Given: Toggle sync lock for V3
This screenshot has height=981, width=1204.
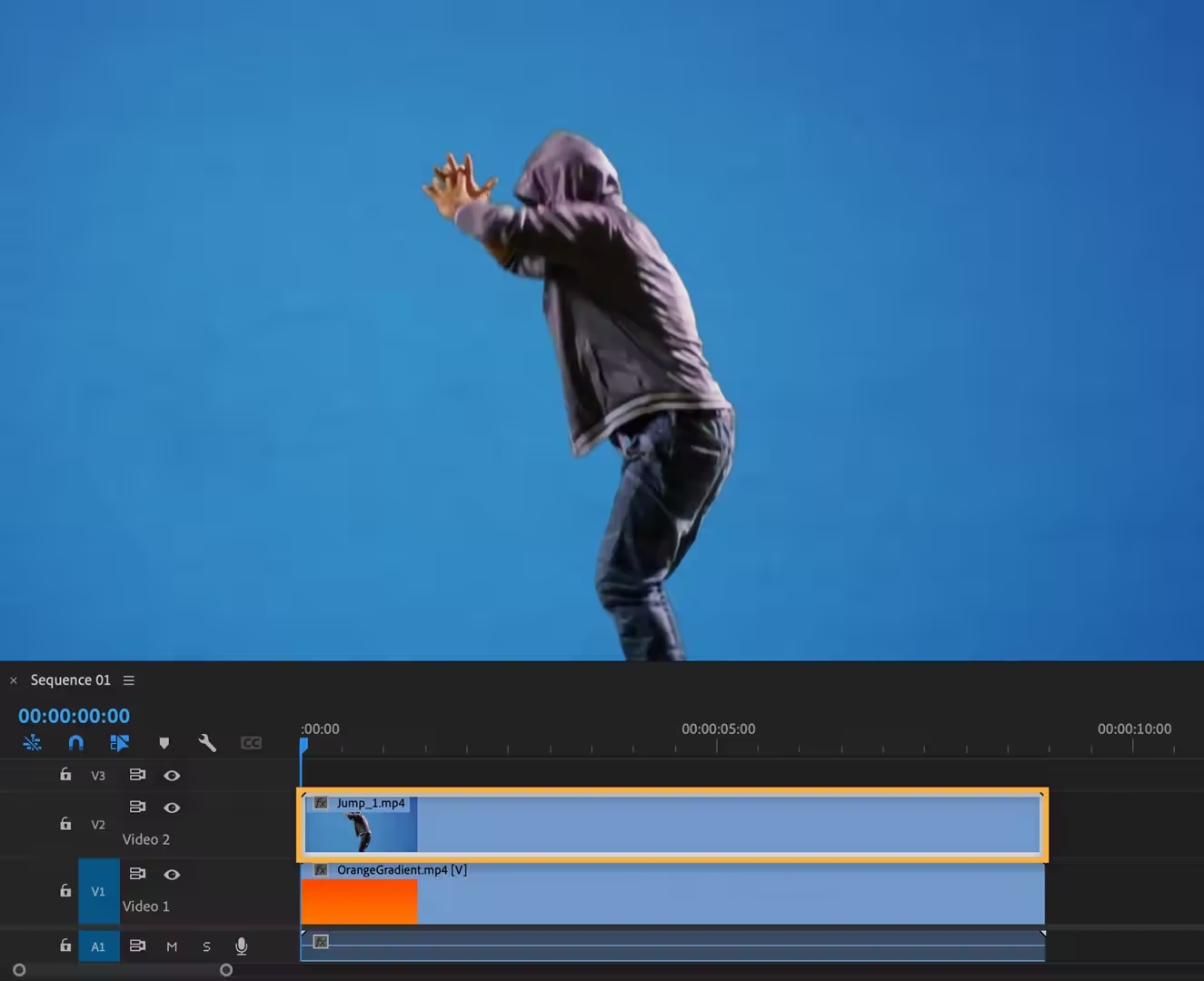Looking at the screenshot, I should [137, 775].
